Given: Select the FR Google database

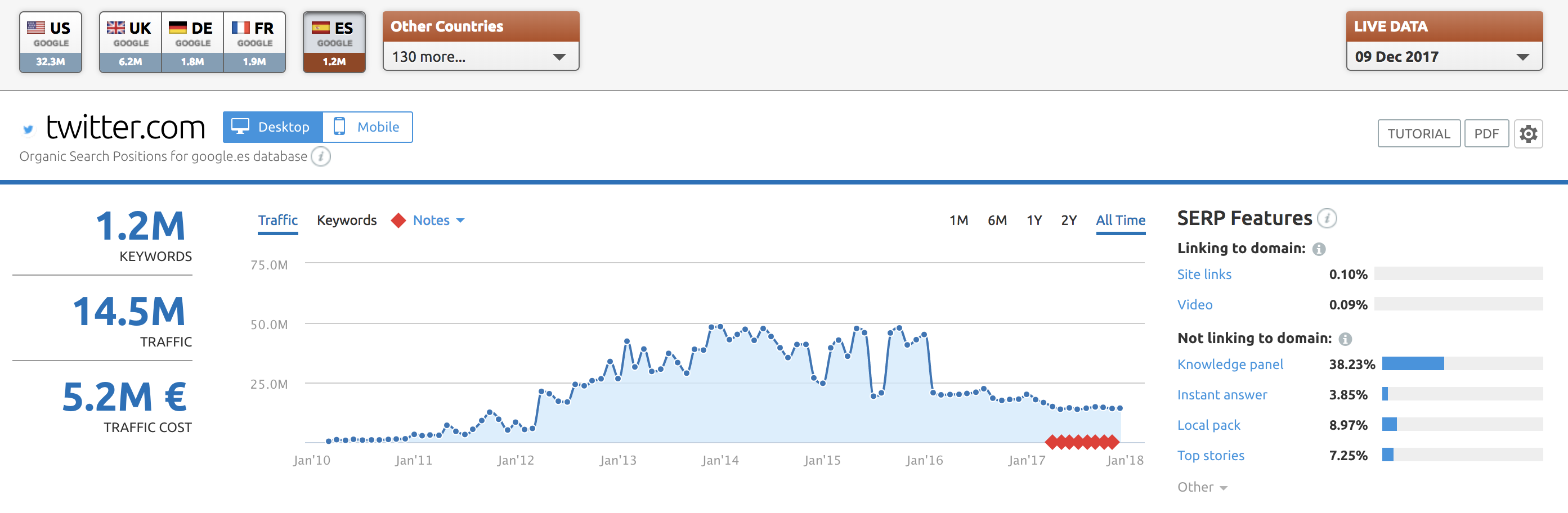Looking at the screenshot, I should [x=254, y=42].
